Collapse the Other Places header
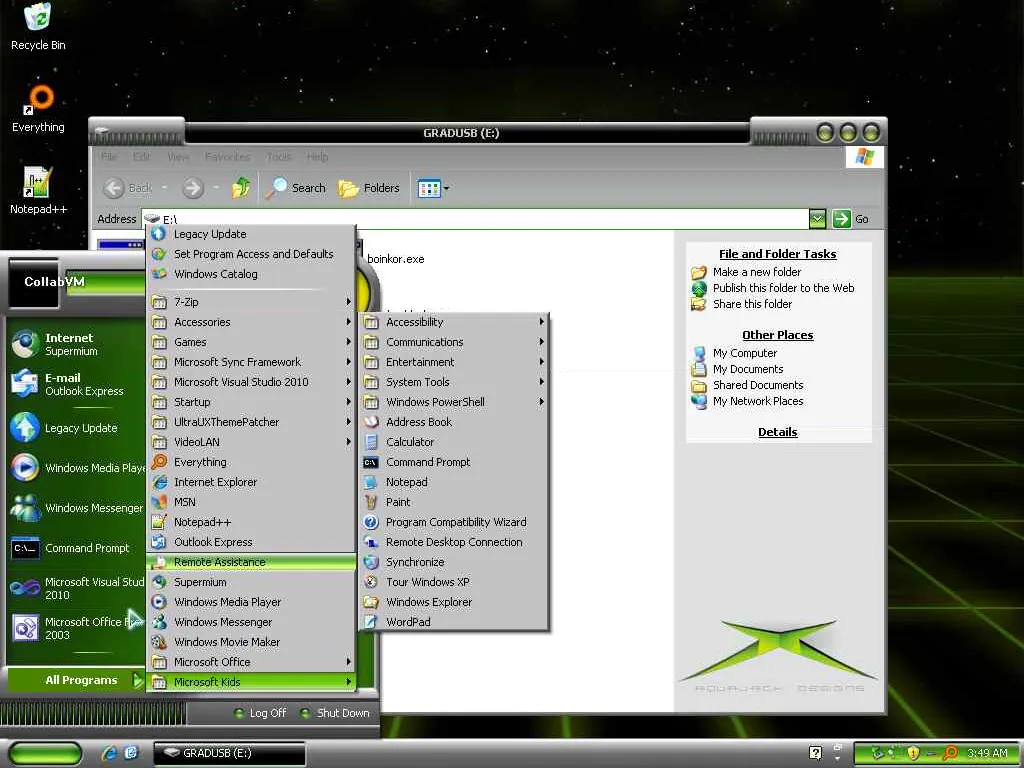This screenshot has width=1024, height=768. (777, 335)
